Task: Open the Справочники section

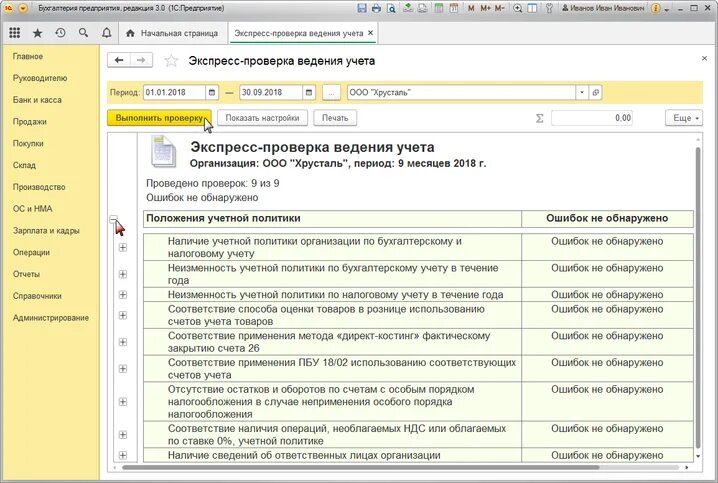Action: point(37,296)
